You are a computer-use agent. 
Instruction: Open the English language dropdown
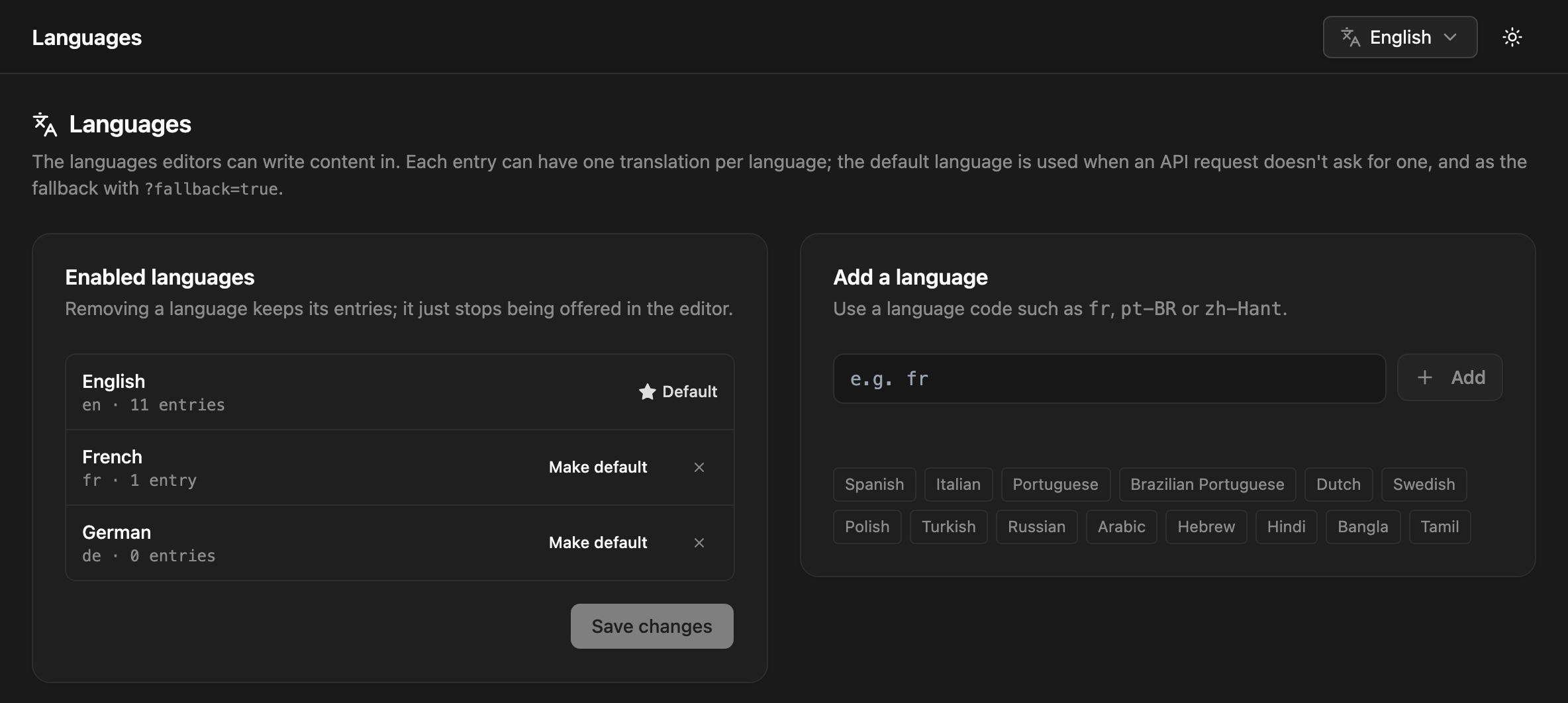pyautogui.click(x=1400, y=37)
